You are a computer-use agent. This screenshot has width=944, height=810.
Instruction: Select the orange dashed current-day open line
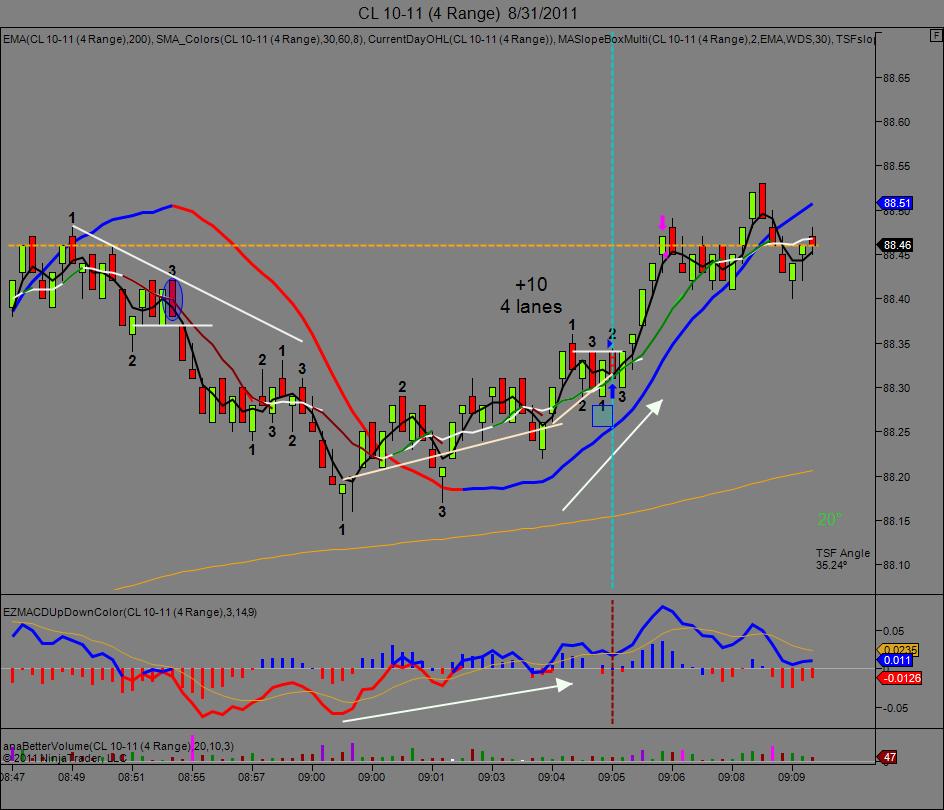412,245
